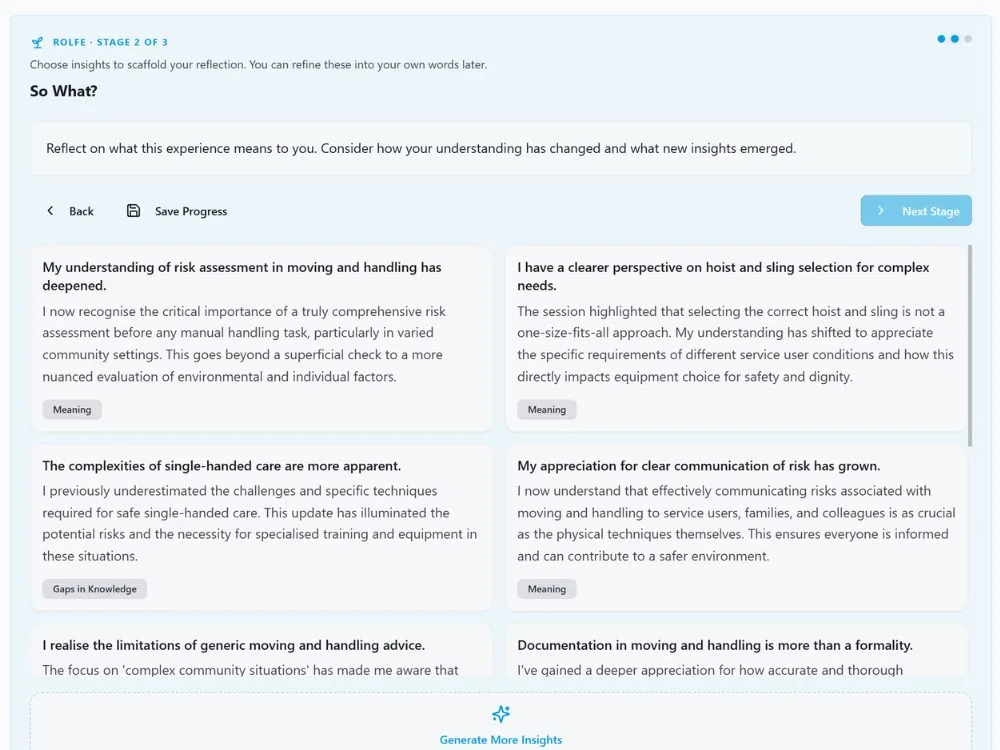The width and height of the screenshot is (1000, 750).
Task: Go Back to the previous stage
Action: pos(70,211)
